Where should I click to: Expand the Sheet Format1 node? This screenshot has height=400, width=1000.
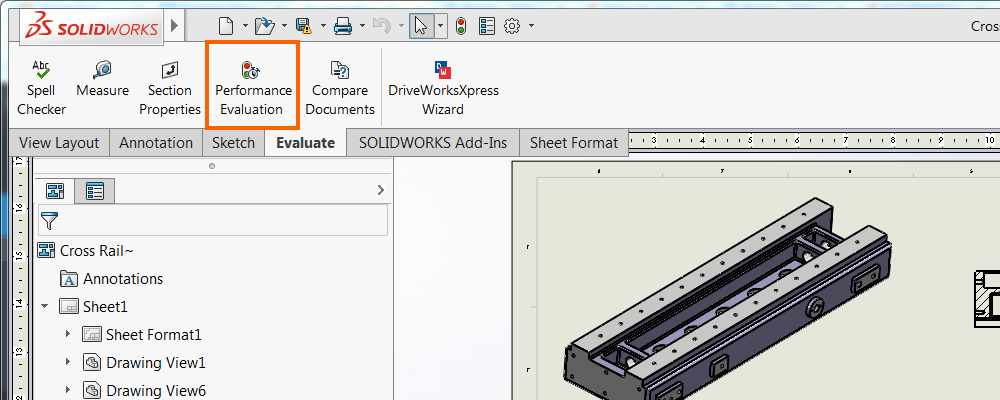(68, 334)
